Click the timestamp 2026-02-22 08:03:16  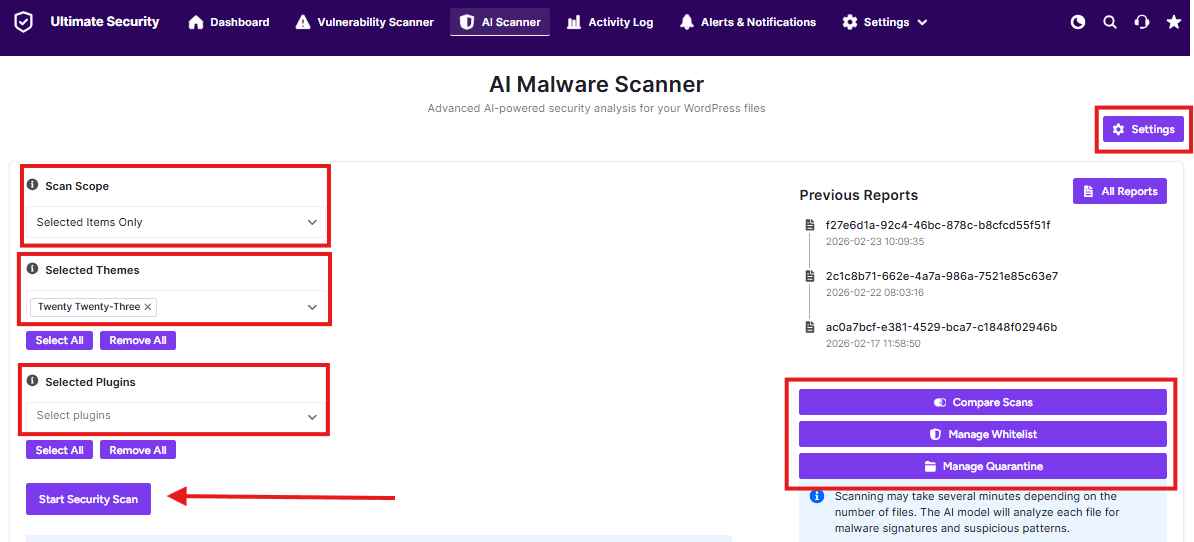click(876, 292)
